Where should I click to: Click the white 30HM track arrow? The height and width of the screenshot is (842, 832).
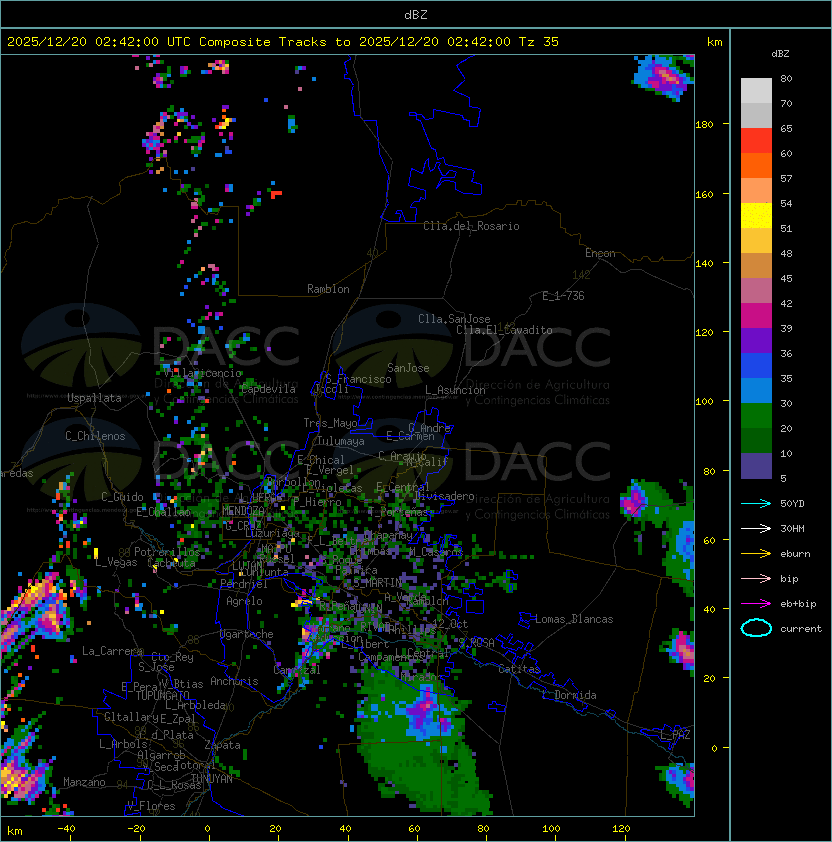point(756,529)
